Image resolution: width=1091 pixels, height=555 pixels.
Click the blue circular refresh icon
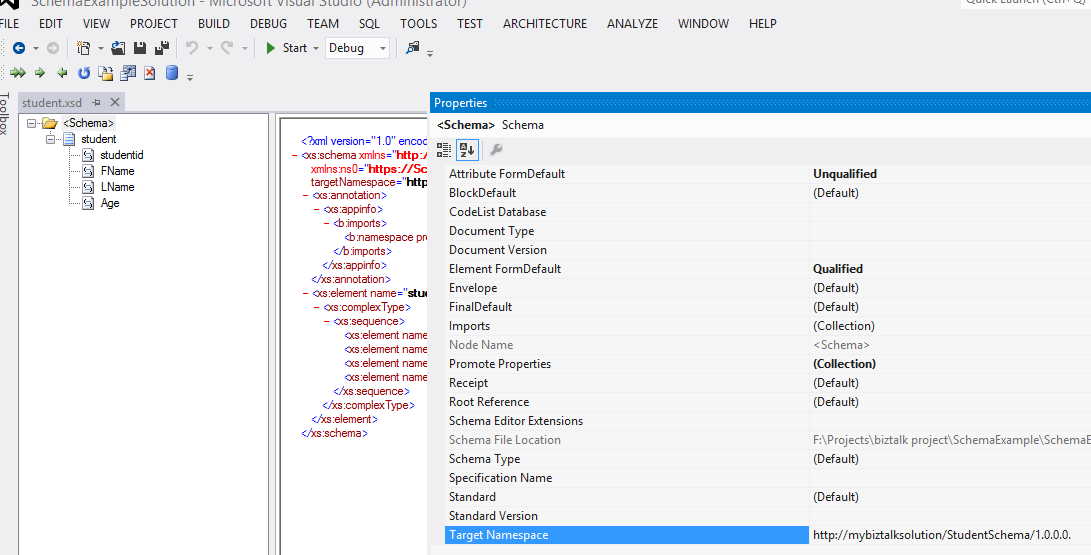(x=83, y=72)
